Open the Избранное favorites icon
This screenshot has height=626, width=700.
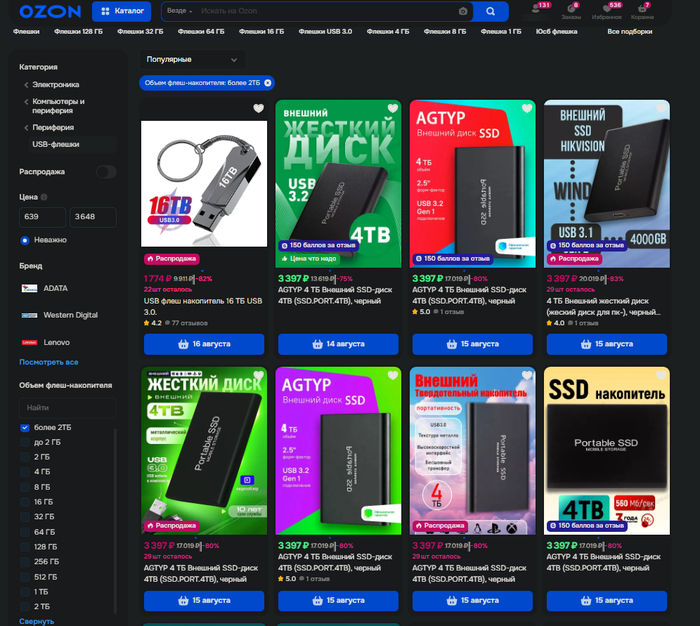click(x=606, y=12)
